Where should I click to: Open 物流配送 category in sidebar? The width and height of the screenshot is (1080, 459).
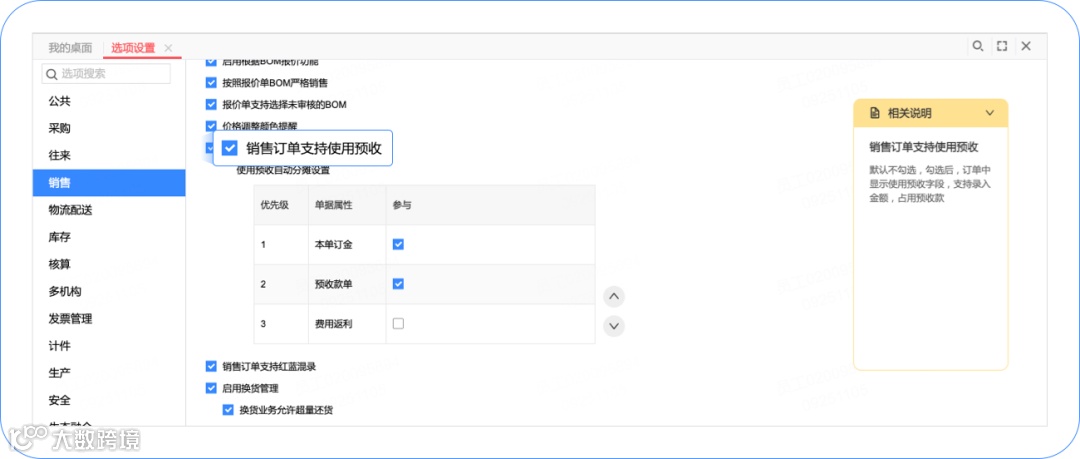(109, 210)
